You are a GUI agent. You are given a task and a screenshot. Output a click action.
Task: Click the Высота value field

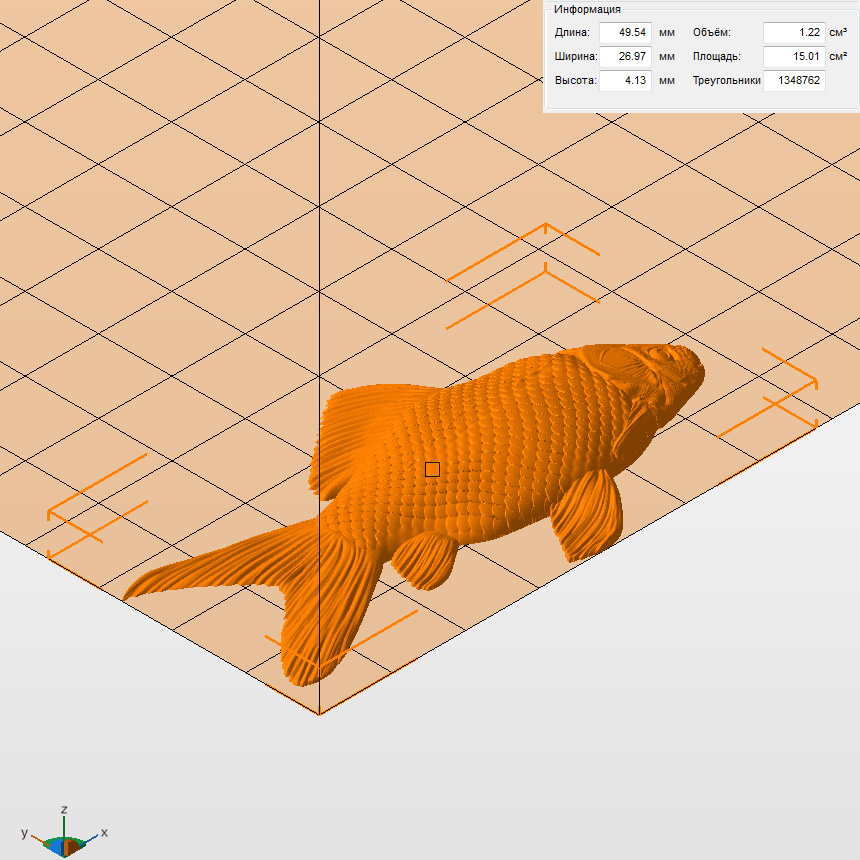point(625,80)
